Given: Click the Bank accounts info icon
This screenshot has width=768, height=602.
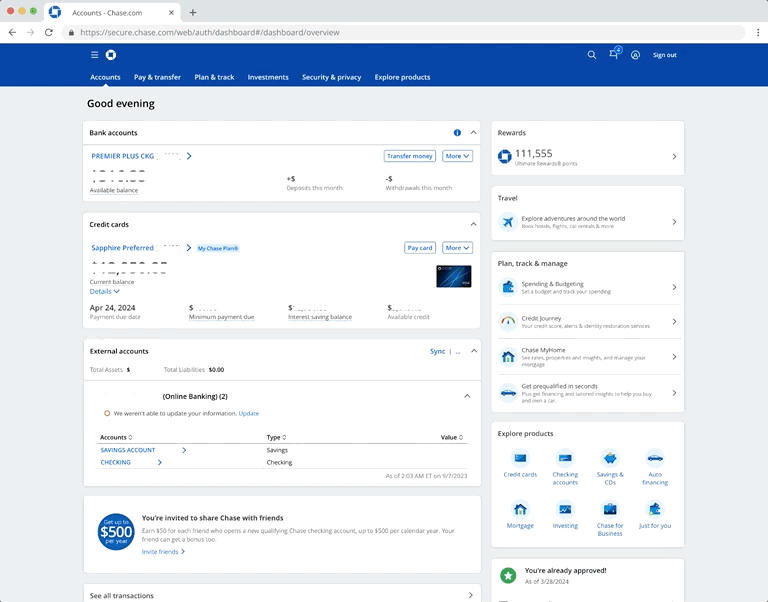Looking at the screenshot, I should click(x=457, y=132).
